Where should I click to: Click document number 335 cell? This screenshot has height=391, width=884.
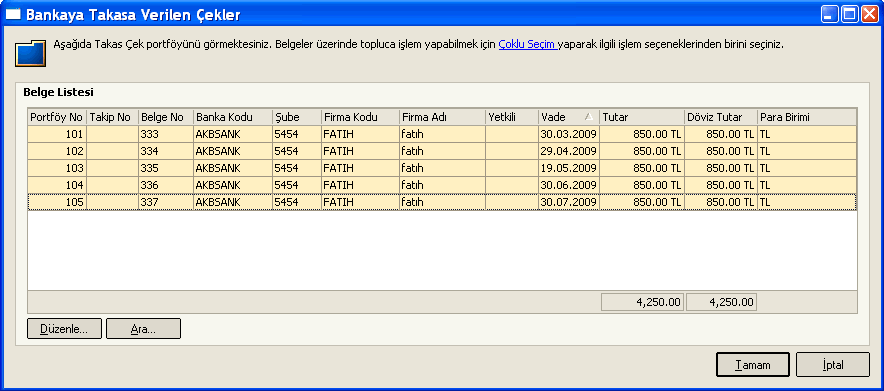pos(166,168)
